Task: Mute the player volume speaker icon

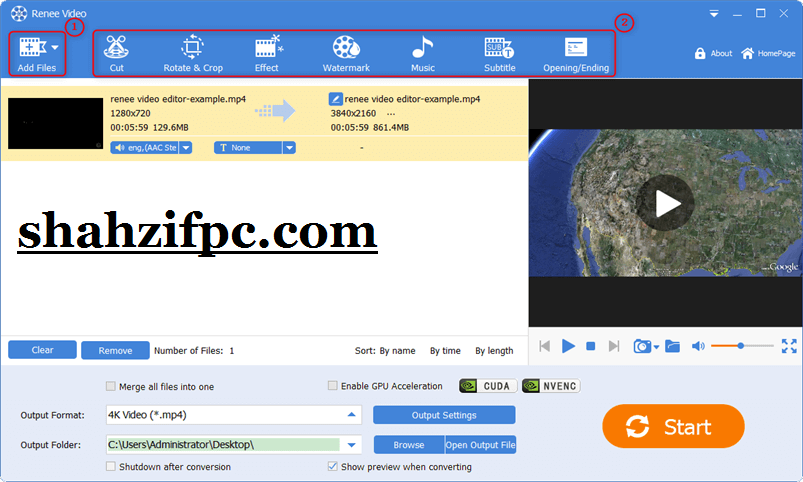Action: pos(698,346)
